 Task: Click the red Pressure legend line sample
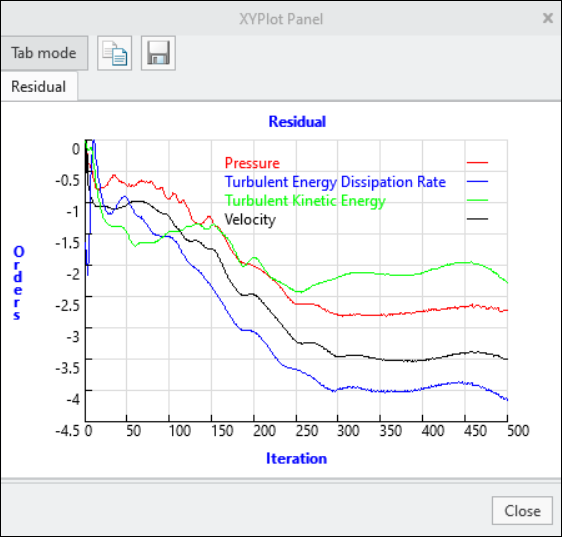pos(477,163)
